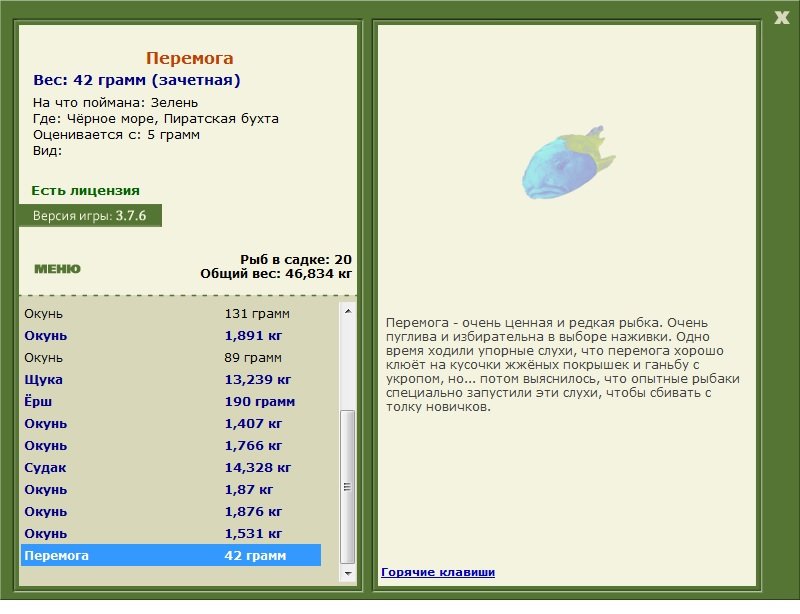The image size is (800, 614).
Task: Select the Щука 13,239 кг row
Action: coord(171,379)
